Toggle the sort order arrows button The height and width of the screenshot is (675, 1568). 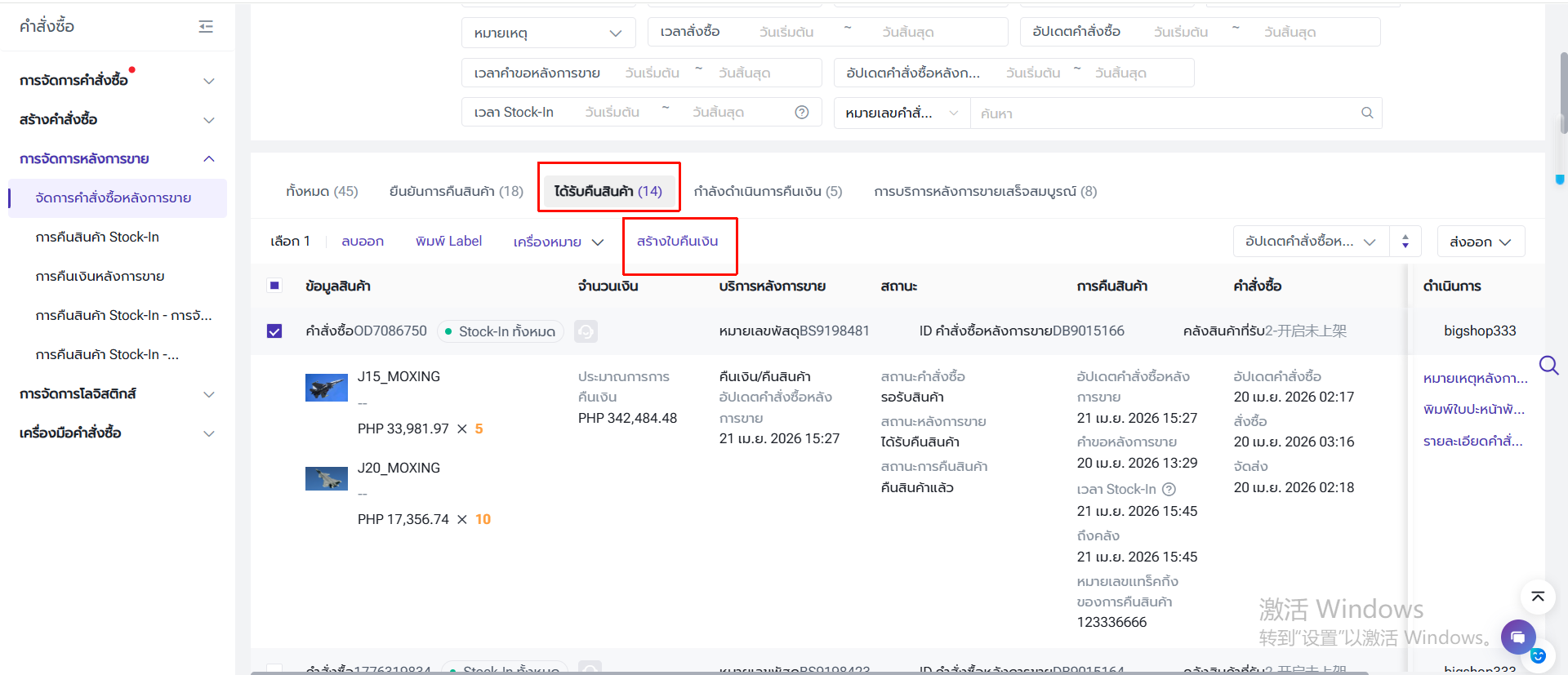point(1405,242)
